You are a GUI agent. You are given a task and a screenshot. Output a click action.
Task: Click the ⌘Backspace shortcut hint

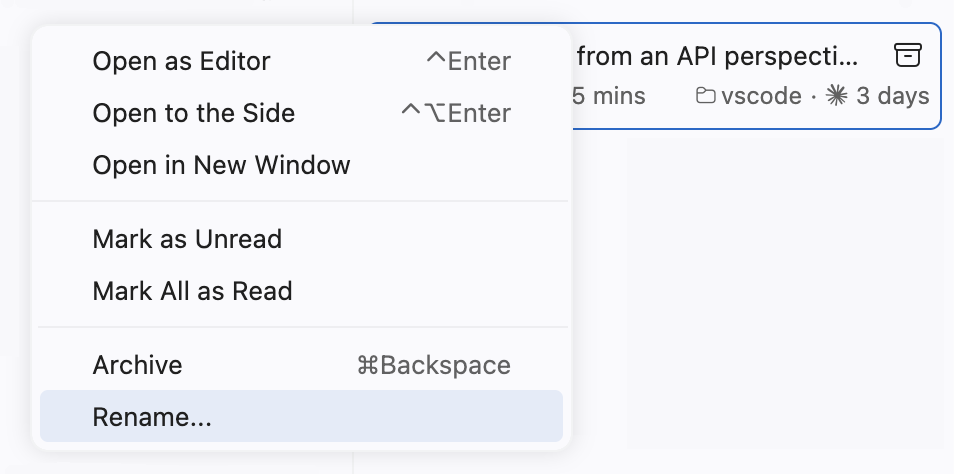[x=433, y=365]
